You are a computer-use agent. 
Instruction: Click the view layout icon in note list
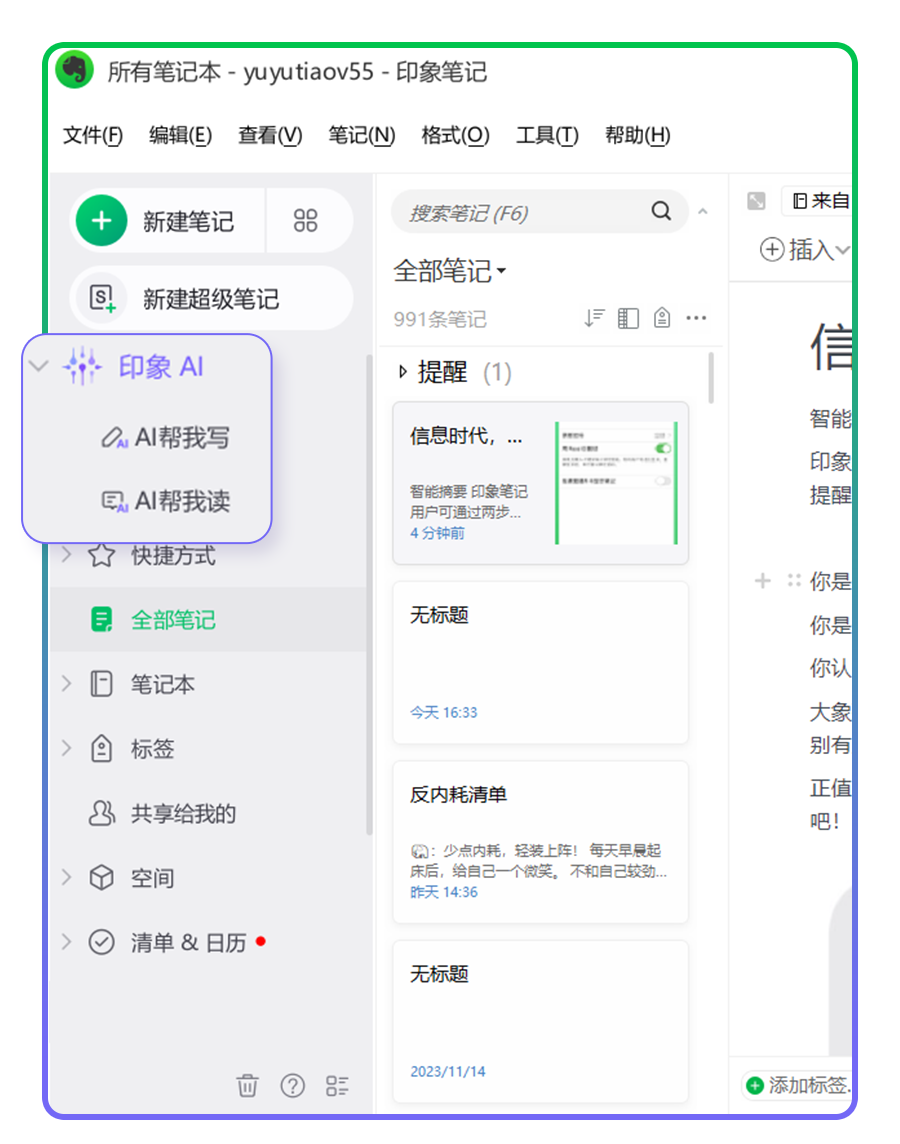tap(628, 318)
